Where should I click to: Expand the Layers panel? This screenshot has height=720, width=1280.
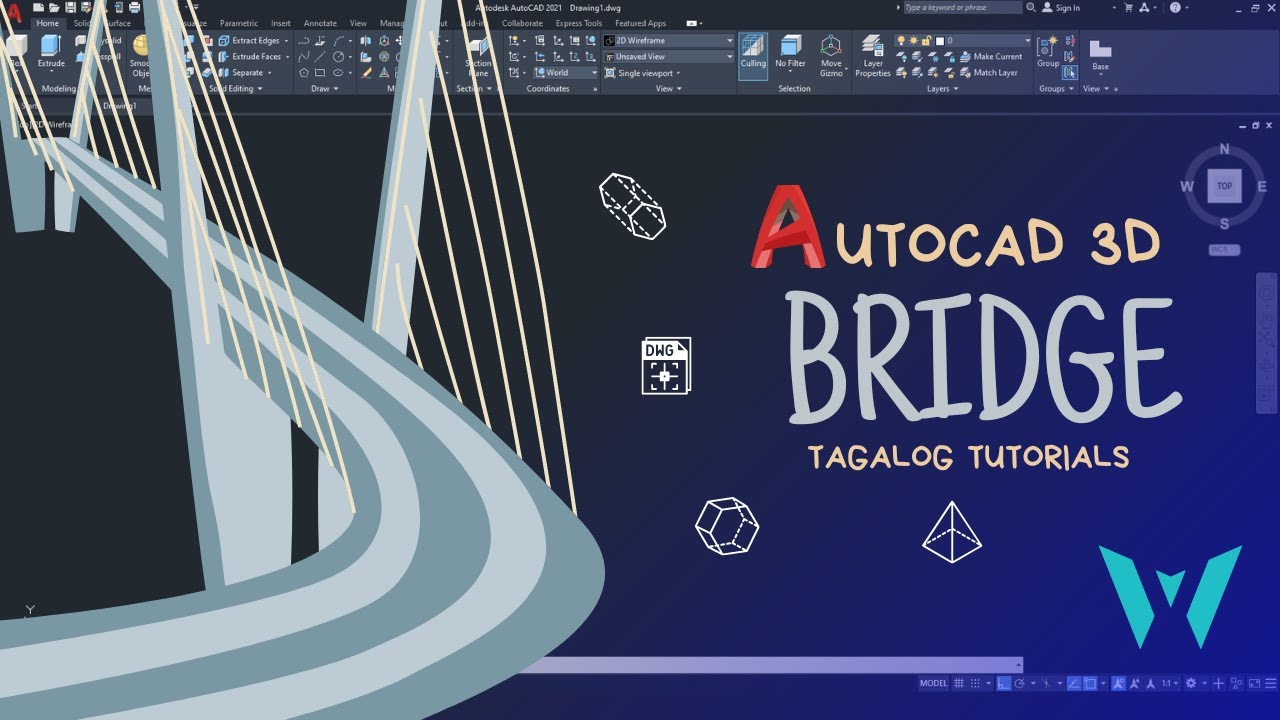(942, 89)
